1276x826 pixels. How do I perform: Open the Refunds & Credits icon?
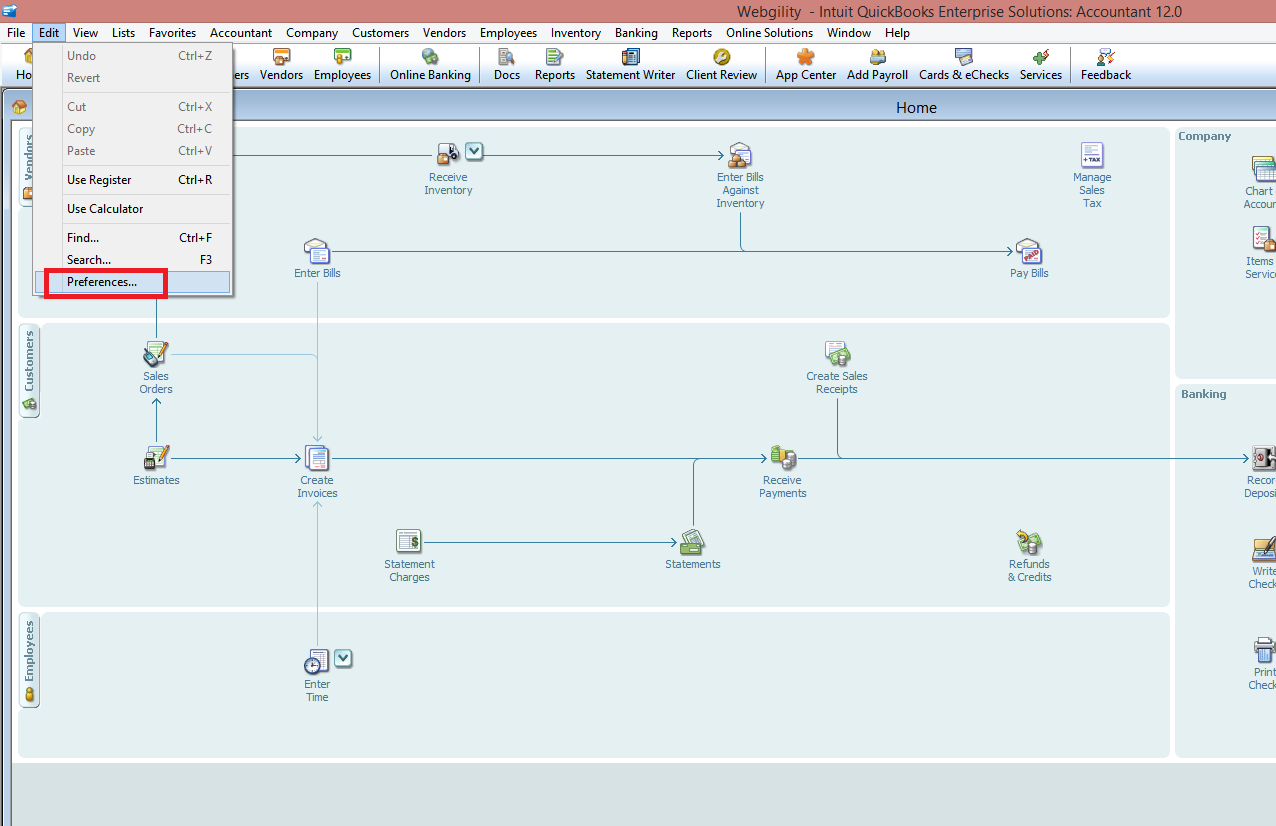click(x=1029, y=542)
